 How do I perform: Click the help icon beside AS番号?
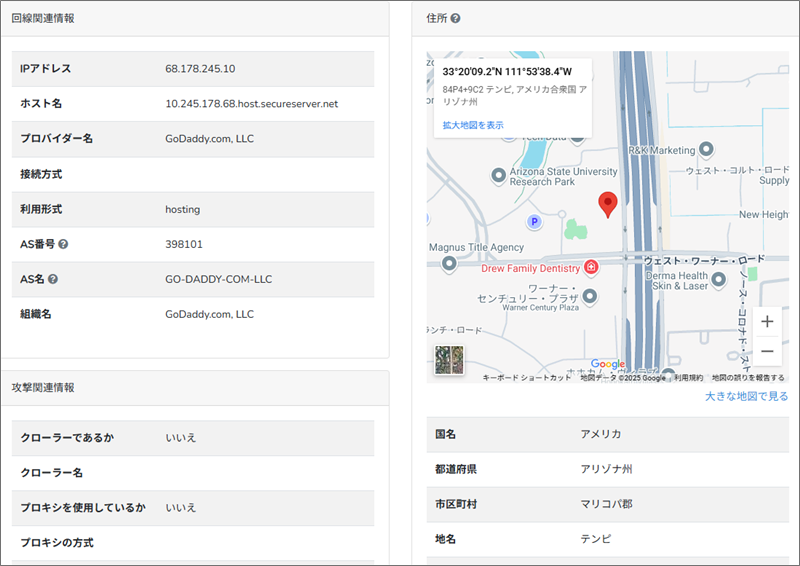[63, 244]
